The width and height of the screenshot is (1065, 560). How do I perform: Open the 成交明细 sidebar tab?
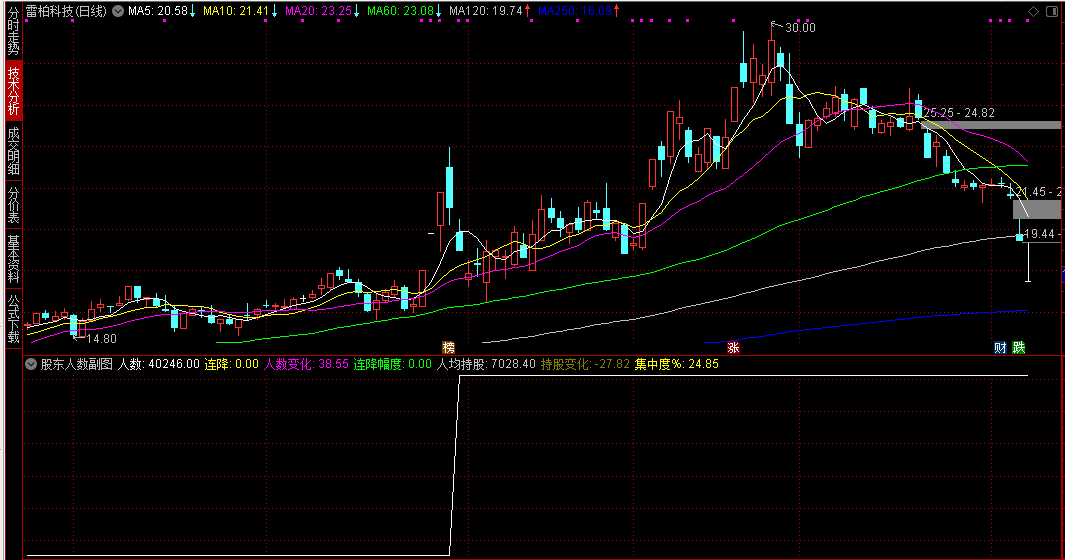tap(13, 151)
